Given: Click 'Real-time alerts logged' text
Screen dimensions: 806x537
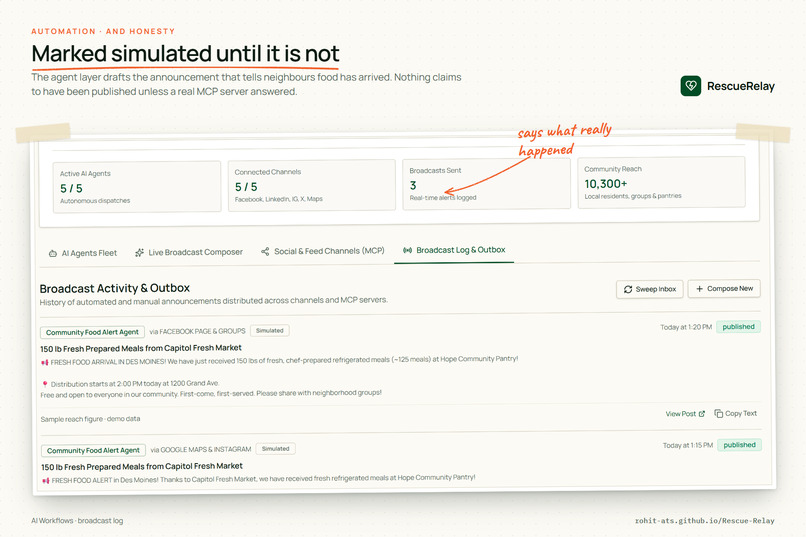Looking at the screenshot, I should pyautogui.click(x=443, y=197).
